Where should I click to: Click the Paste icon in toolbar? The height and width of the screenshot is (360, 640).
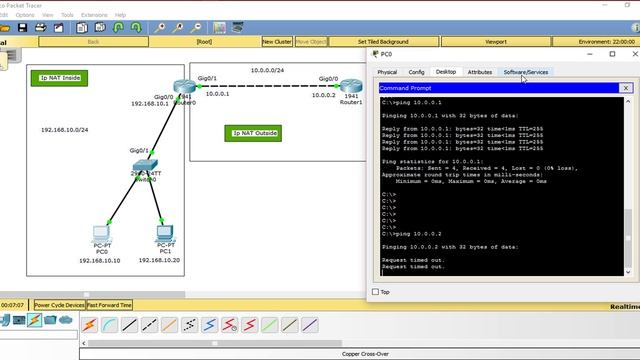point(100,28)
